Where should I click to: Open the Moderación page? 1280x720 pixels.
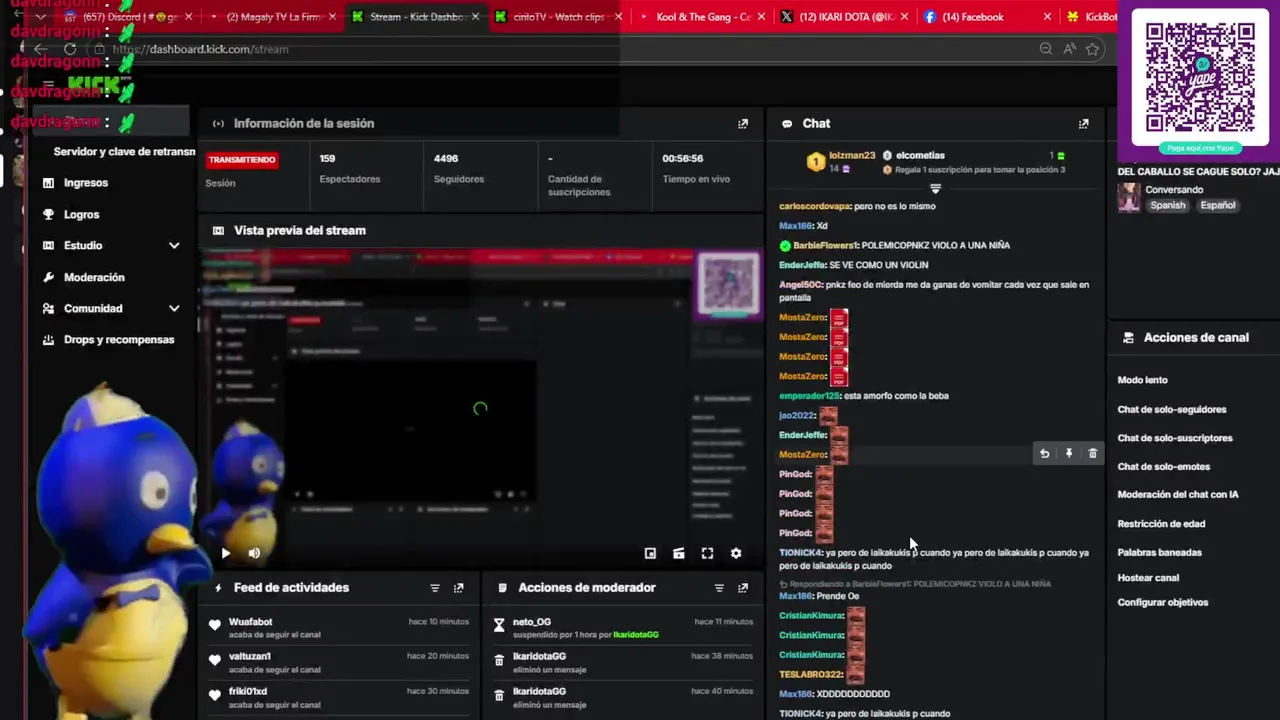click(94, 277)
